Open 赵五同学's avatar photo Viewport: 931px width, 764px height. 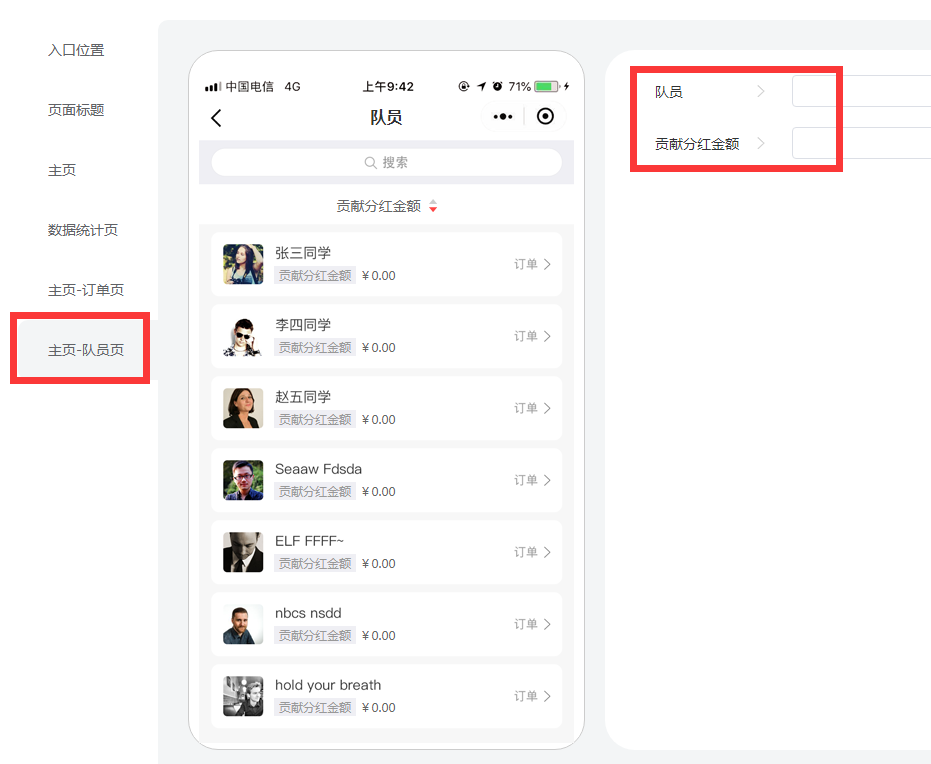243,408
